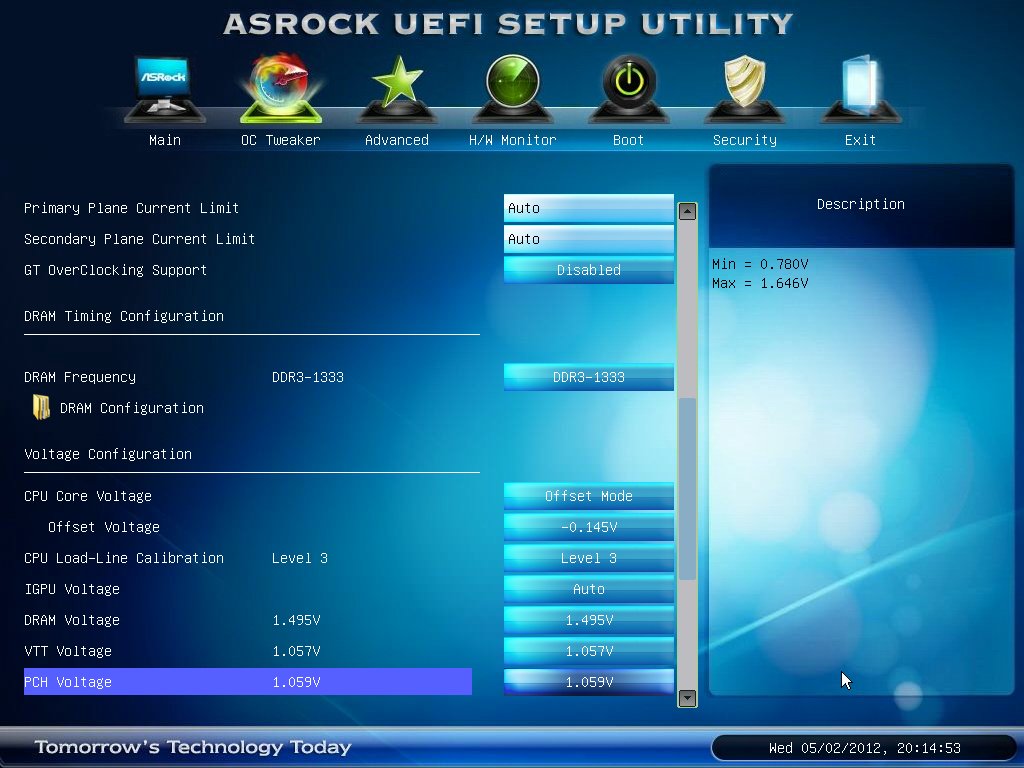Screen dimensions: 1024x768
Task: Open the Main monitor icon
Action: click(165, 88)
